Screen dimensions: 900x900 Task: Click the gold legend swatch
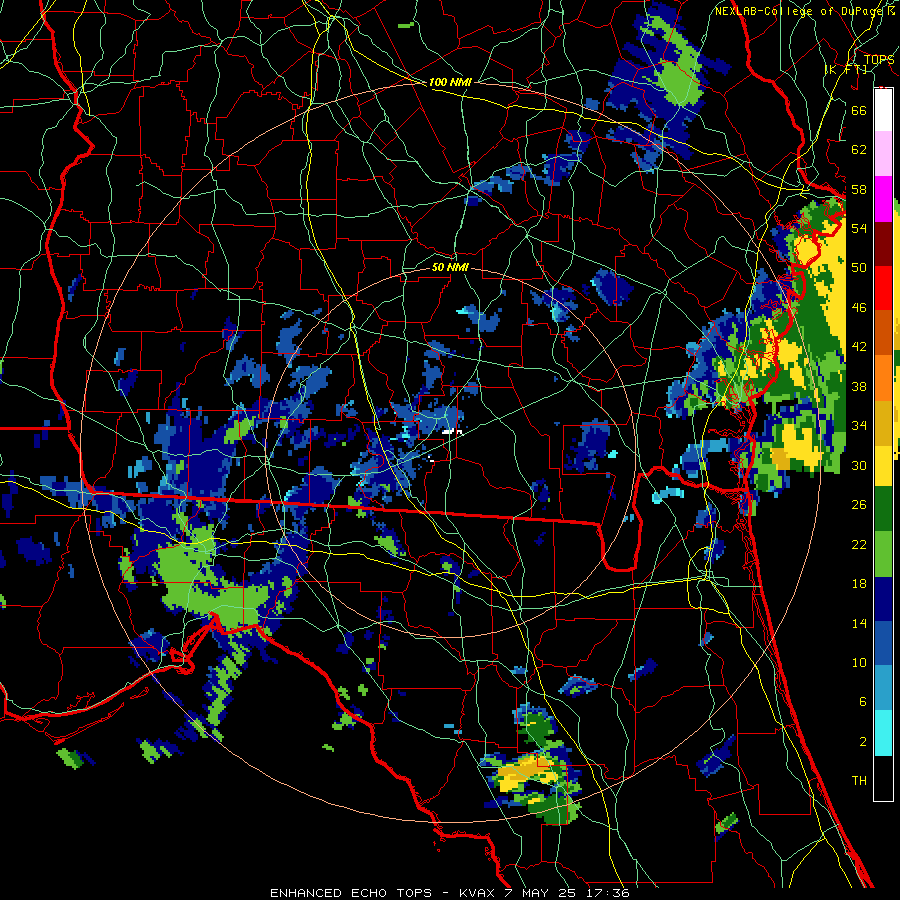click(883, 422)
